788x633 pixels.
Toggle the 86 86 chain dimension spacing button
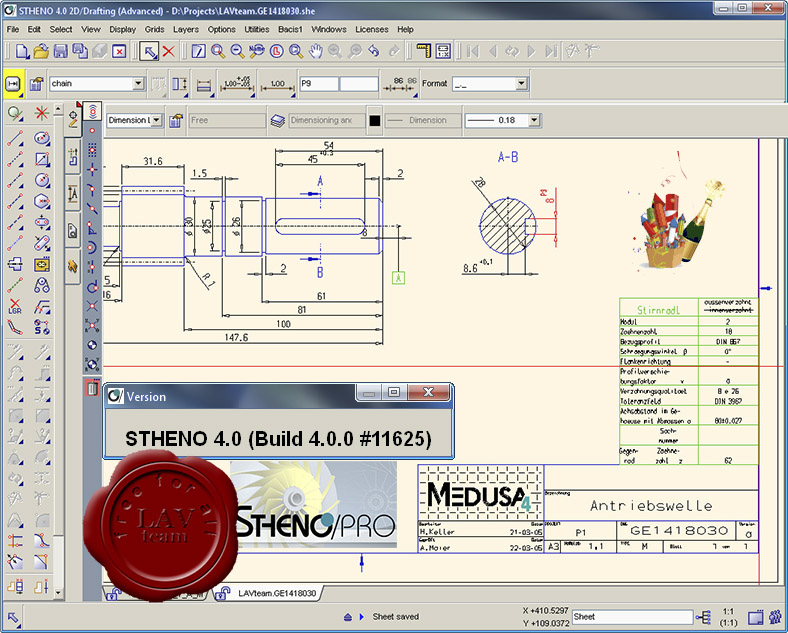401,84
